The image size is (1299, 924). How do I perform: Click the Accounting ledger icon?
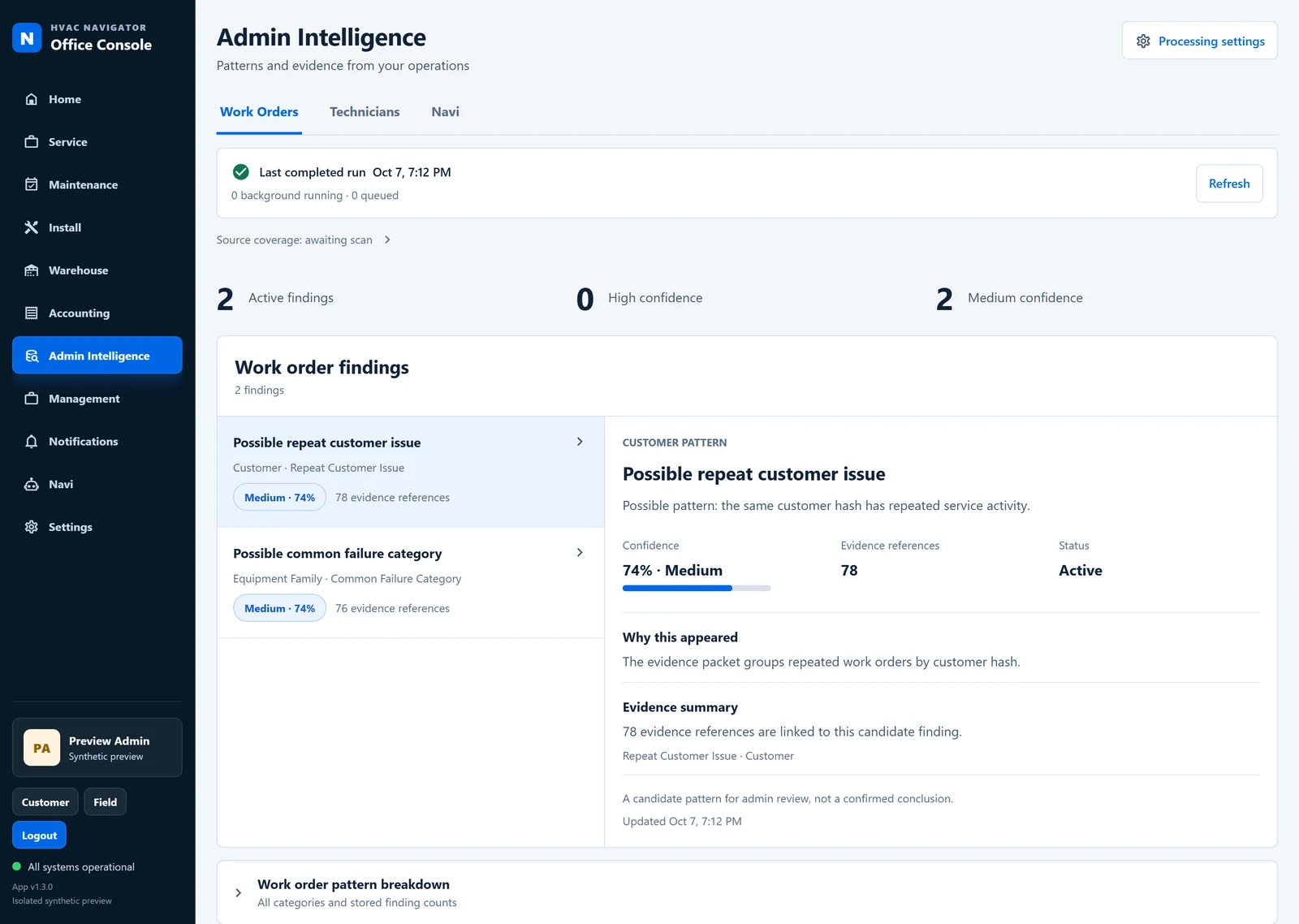[32, 313]
